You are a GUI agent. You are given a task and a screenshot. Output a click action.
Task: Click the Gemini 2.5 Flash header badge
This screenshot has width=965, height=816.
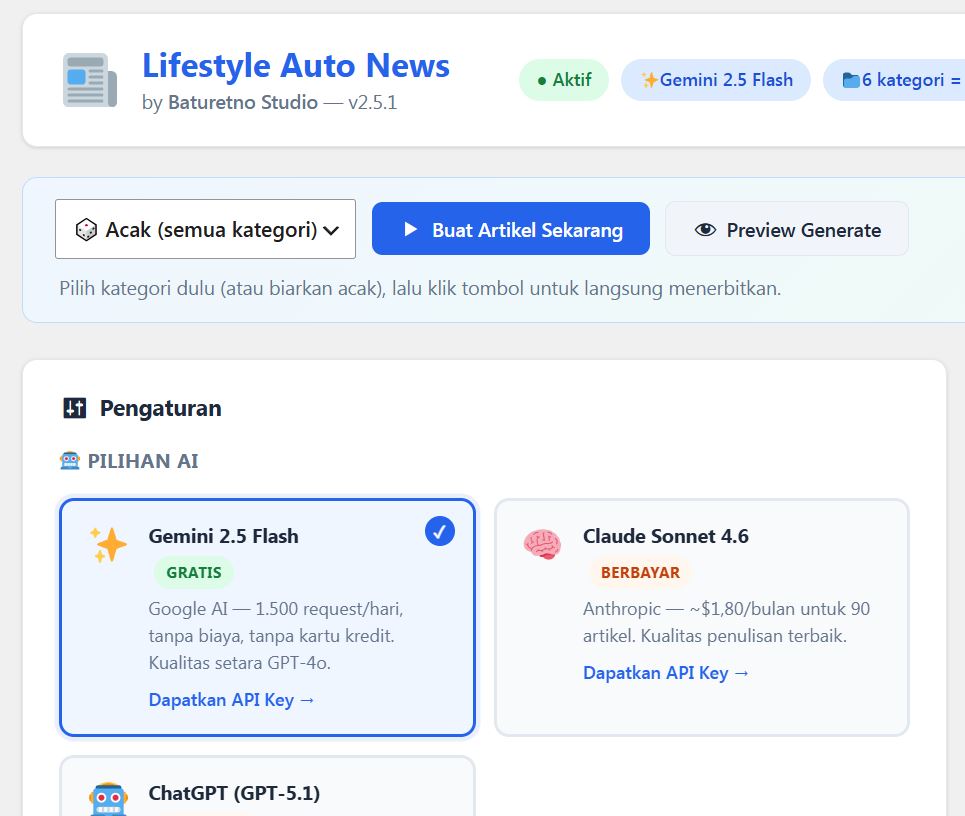[x=716, y=80]
